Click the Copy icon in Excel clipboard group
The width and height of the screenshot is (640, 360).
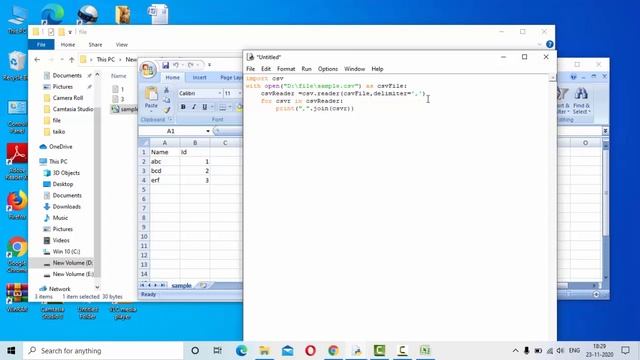tap(166, 100)
